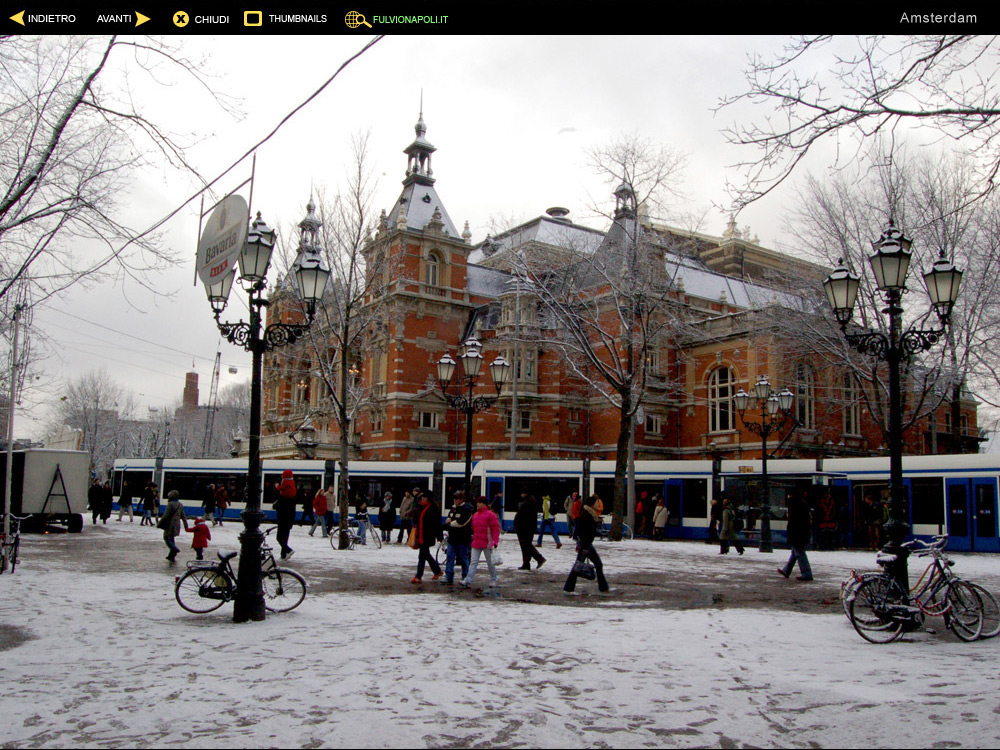The image size is (1000, 750).
Task: Open the FULVIONAPOLI.IT link
Action: 410,19
